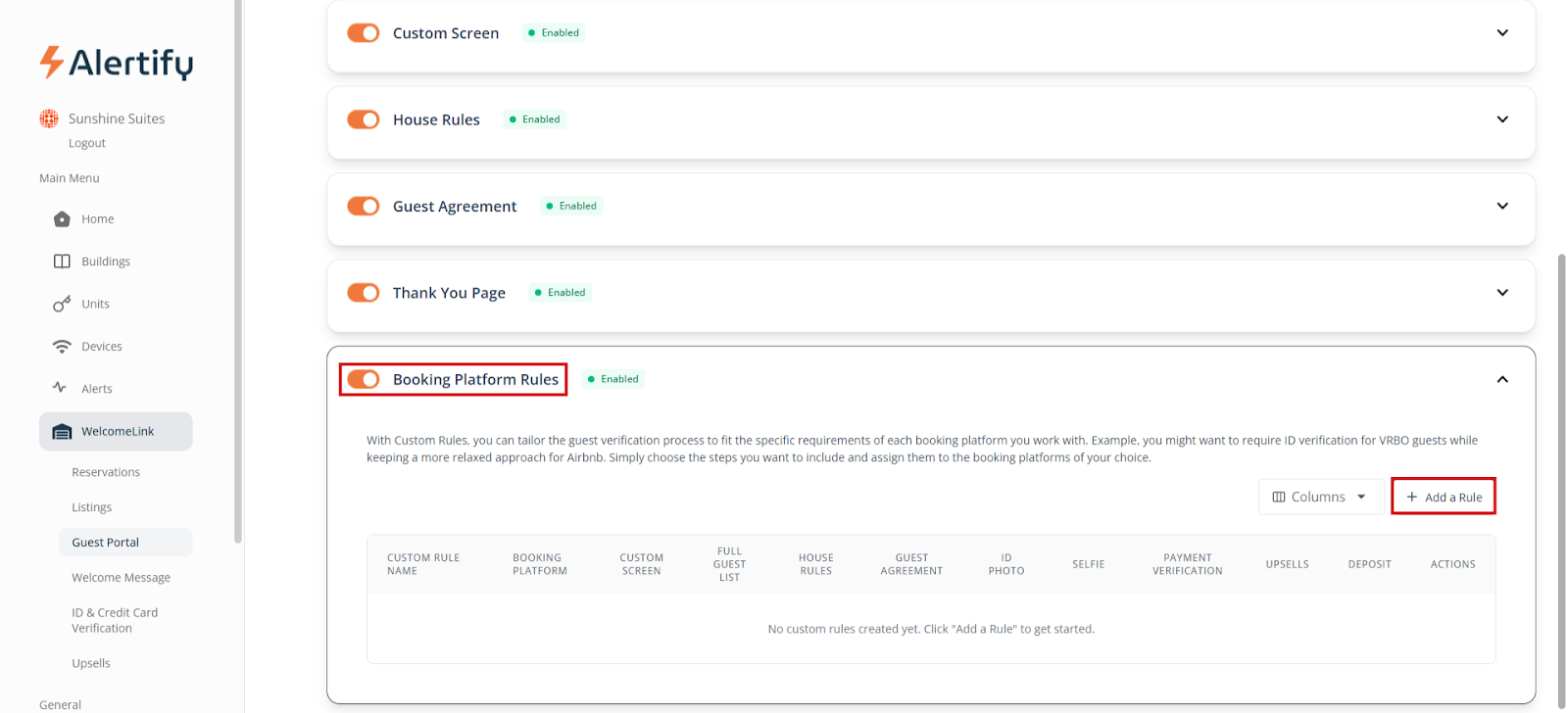
Task: Click the Units key icon
Action: (x=62, y=305)
